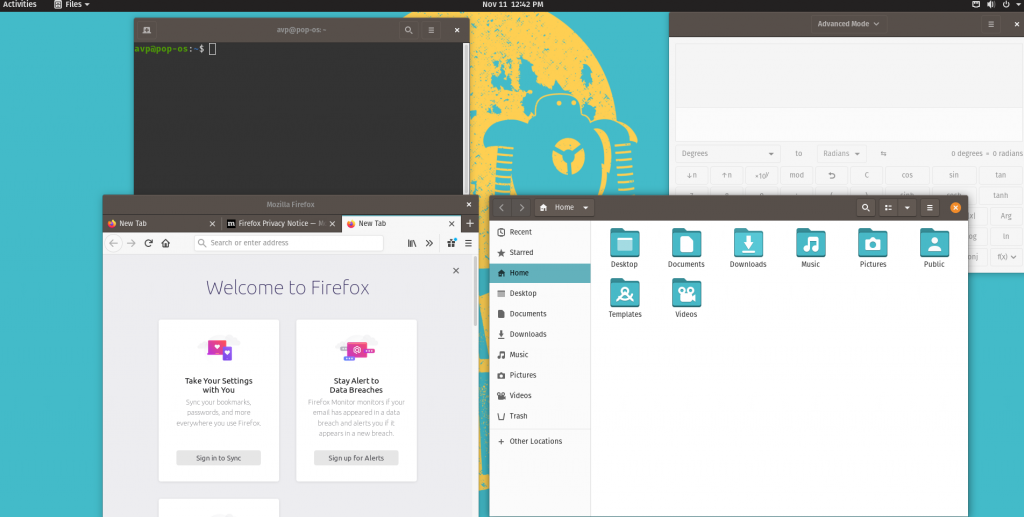Open volume indicator in top bar

pyautogui.click(x=991, y=5)
